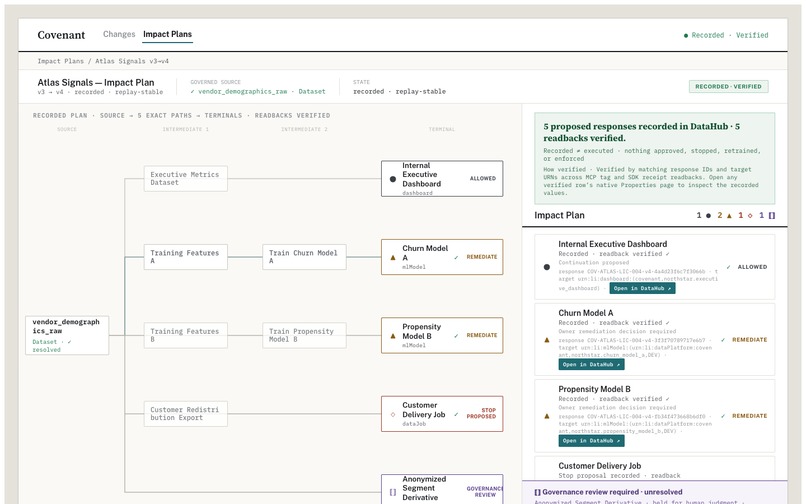Click the Anonymized Segment Derivative terminal node

pyautogui.click(x=442, y=489)
